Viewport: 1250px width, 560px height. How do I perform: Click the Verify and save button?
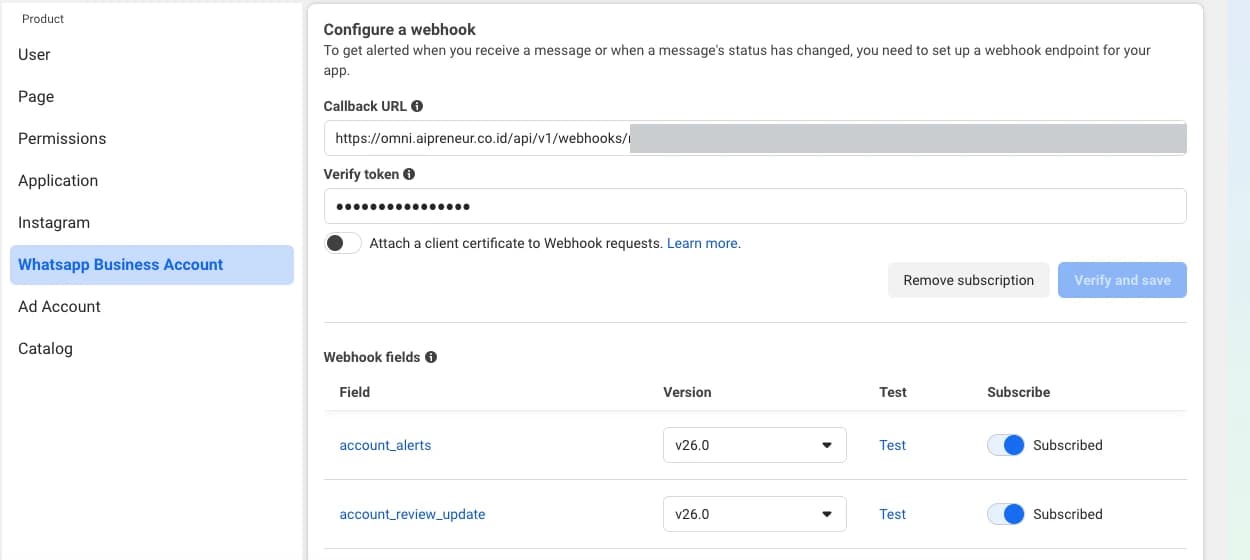[1122, 280]
